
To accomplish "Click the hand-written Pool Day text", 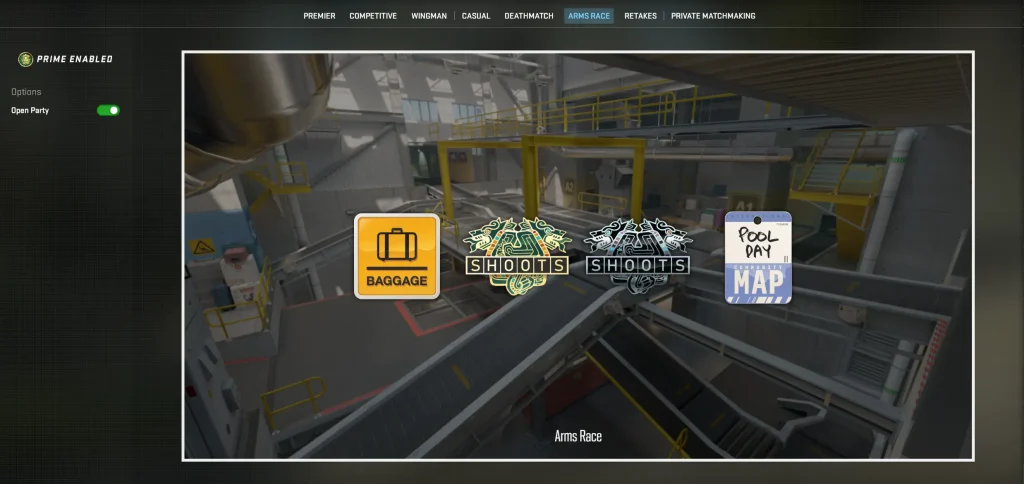I will tap(757, 241).
